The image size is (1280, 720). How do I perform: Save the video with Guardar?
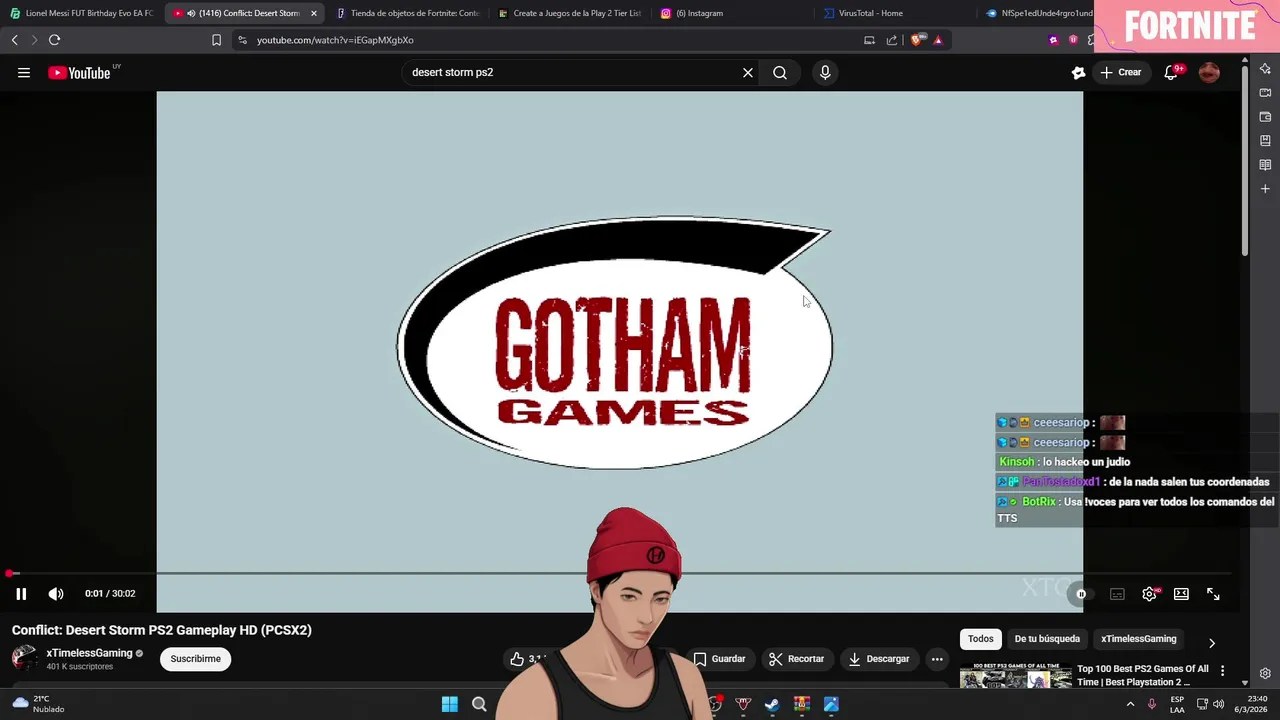click(x=720, y=659)
